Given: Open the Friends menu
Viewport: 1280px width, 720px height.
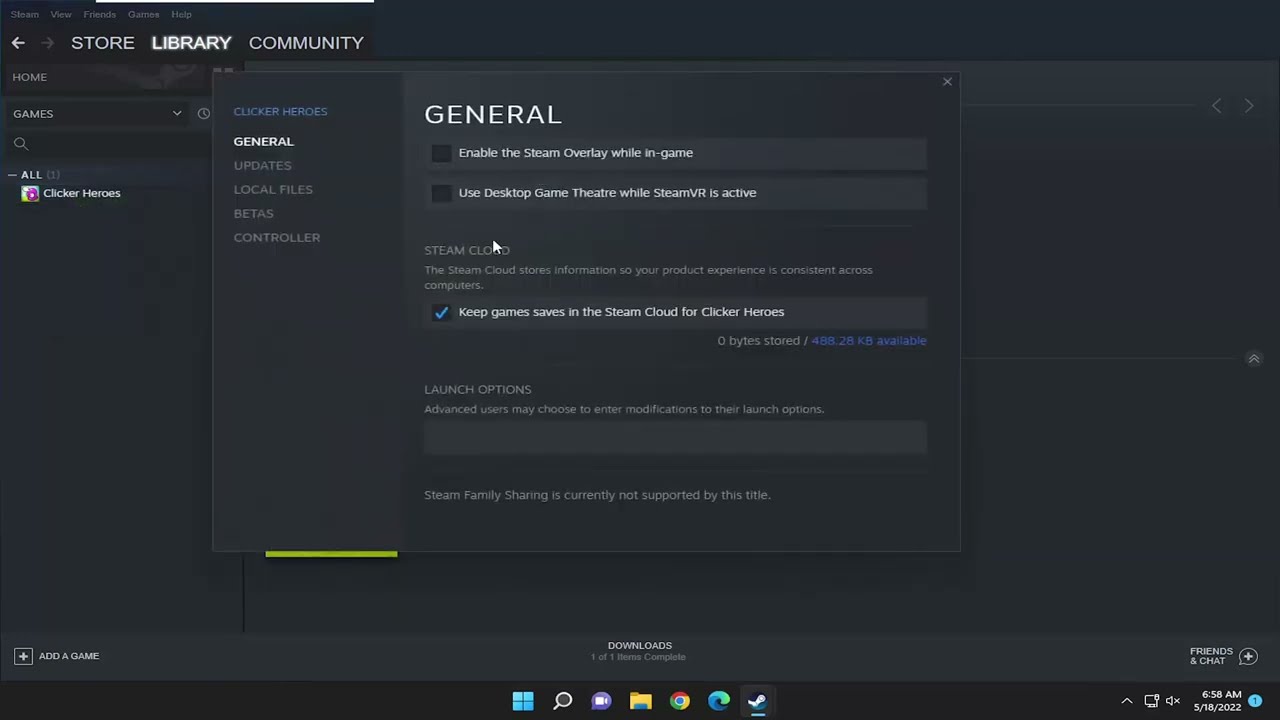Looking at the screenshot, I should tap(99, 14).
